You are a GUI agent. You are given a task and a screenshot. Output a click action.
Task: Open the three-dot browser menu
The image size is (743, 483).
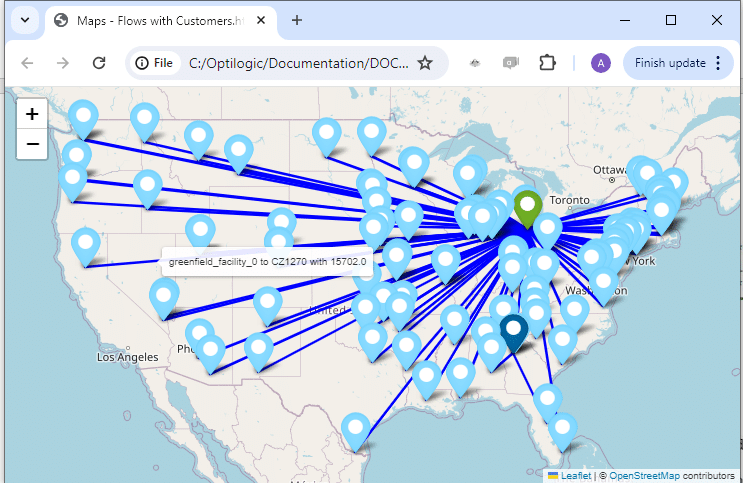718,63
